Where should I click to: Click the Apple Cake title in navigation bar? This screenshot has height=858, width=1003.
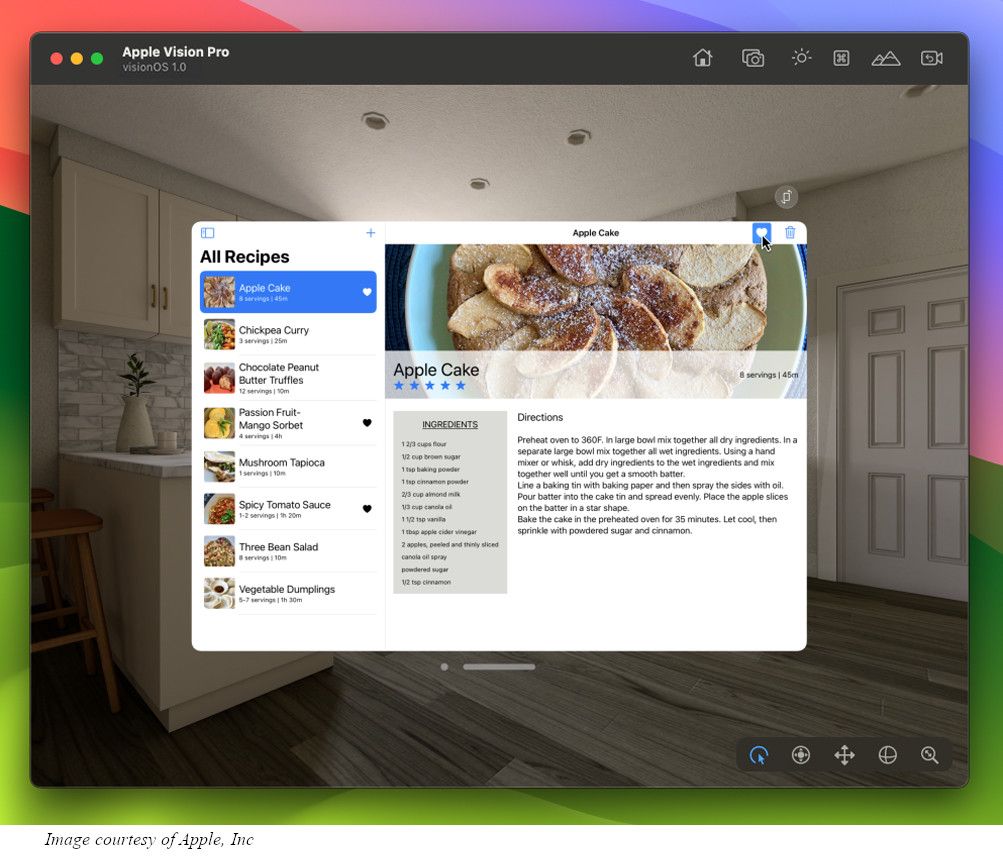point(596,233)
